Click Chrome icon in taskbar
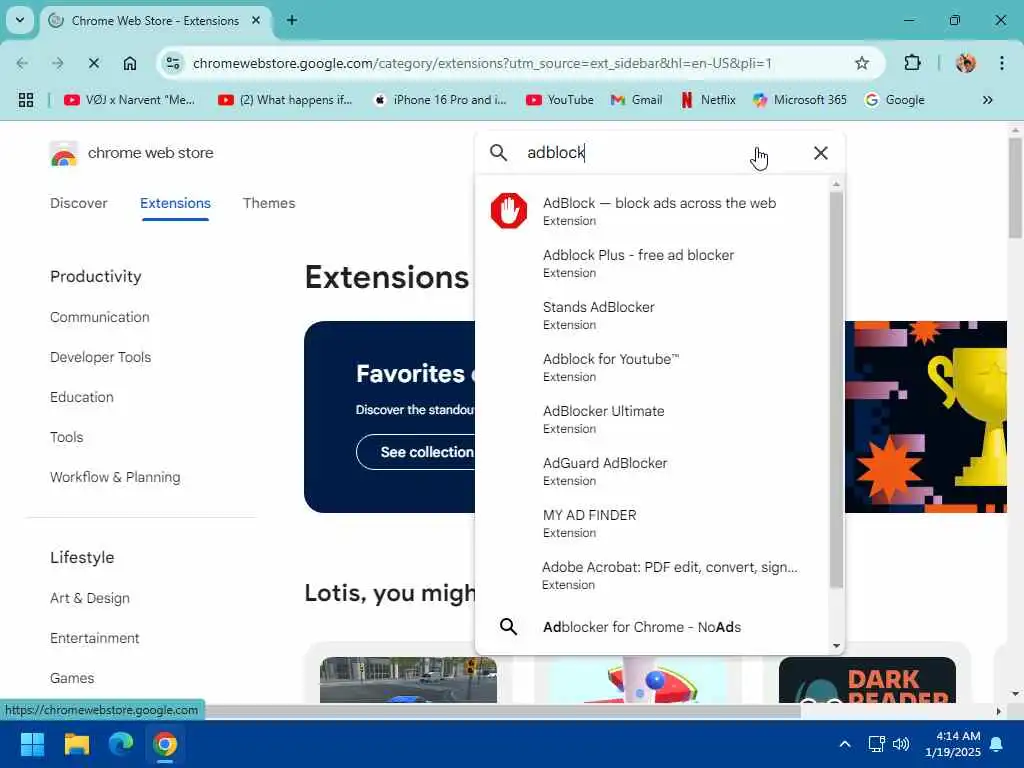The width and height of the screenshot is (1024, 768). point(165,744)
